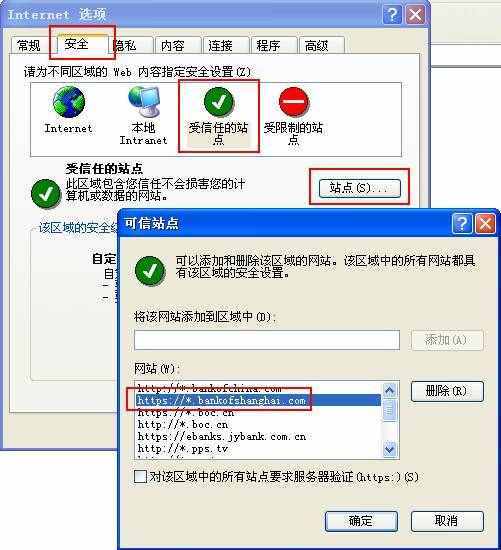Switch to the 高级 tab

click(317, 46)
